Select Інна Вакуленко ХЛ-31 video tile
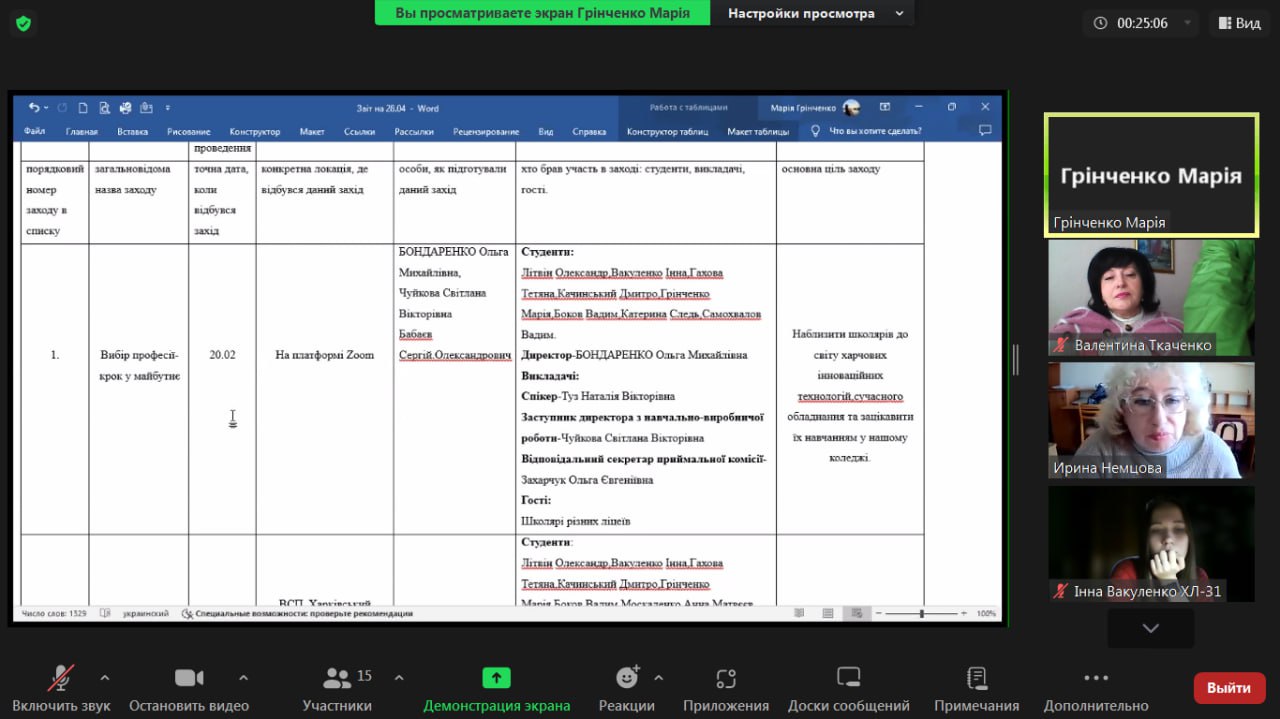 (x=1151, y=544)
